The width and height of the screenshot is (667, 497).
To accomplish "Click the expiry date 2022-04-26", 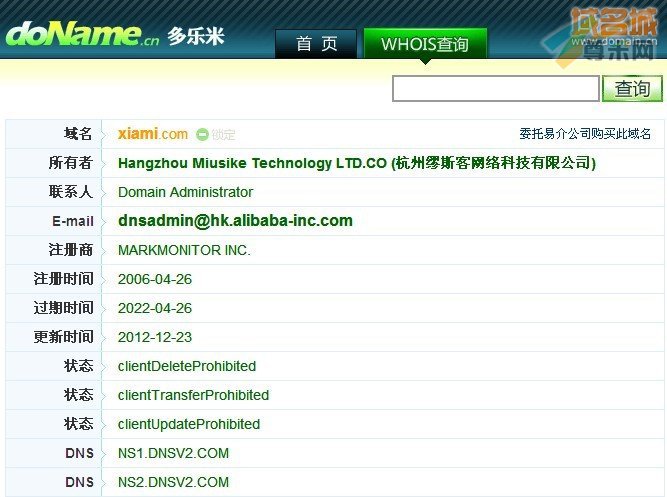I will coord(155,308).
